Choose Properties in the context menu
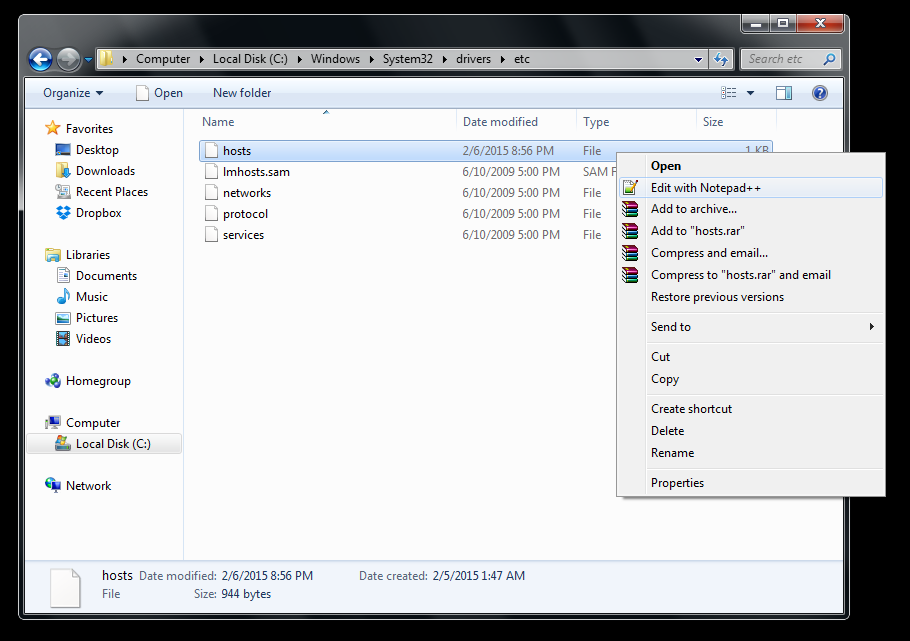This screenshot has width=910, height=641. click(750, 483)
